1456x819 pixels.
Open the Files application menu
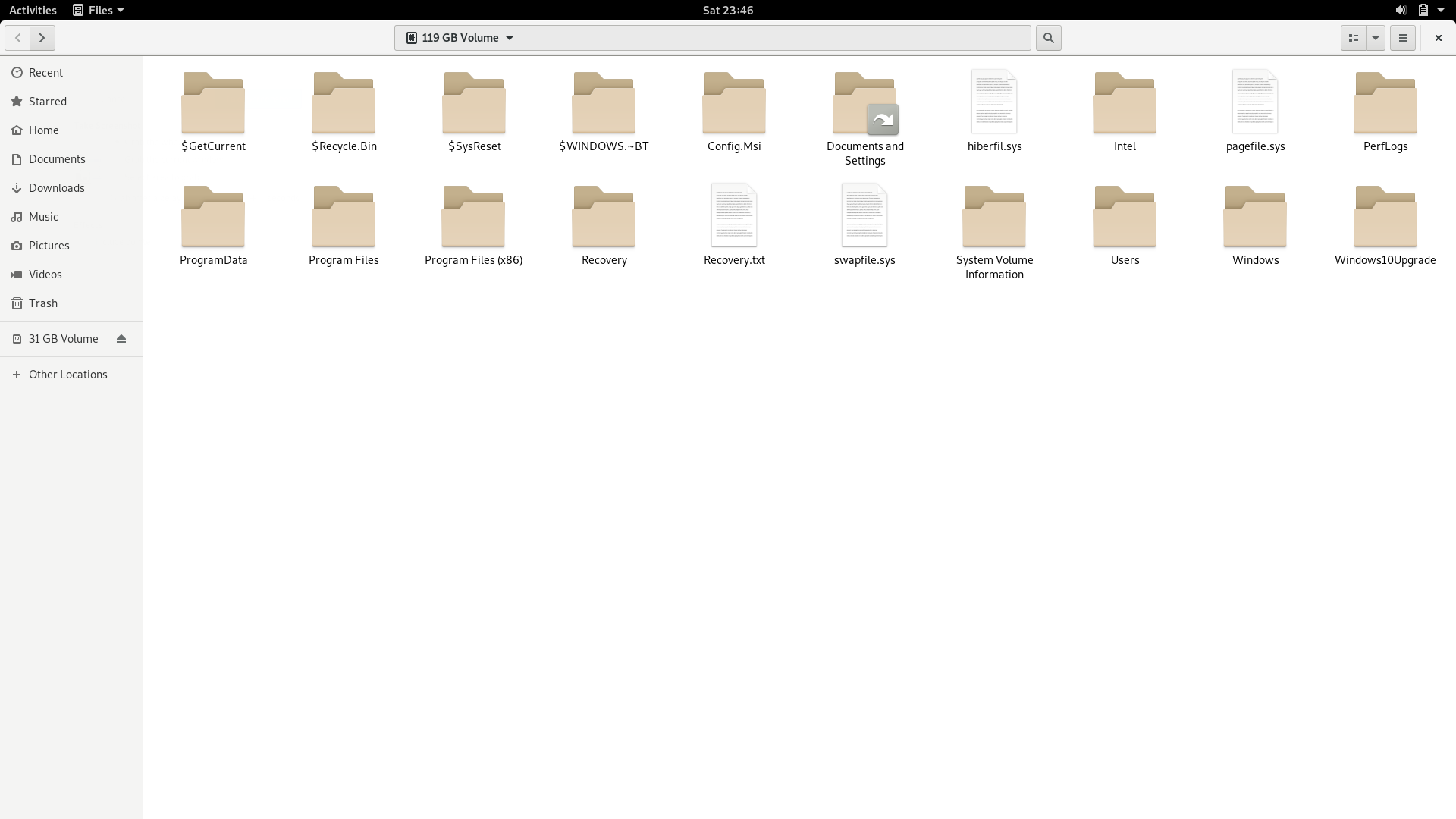(99, 10)
